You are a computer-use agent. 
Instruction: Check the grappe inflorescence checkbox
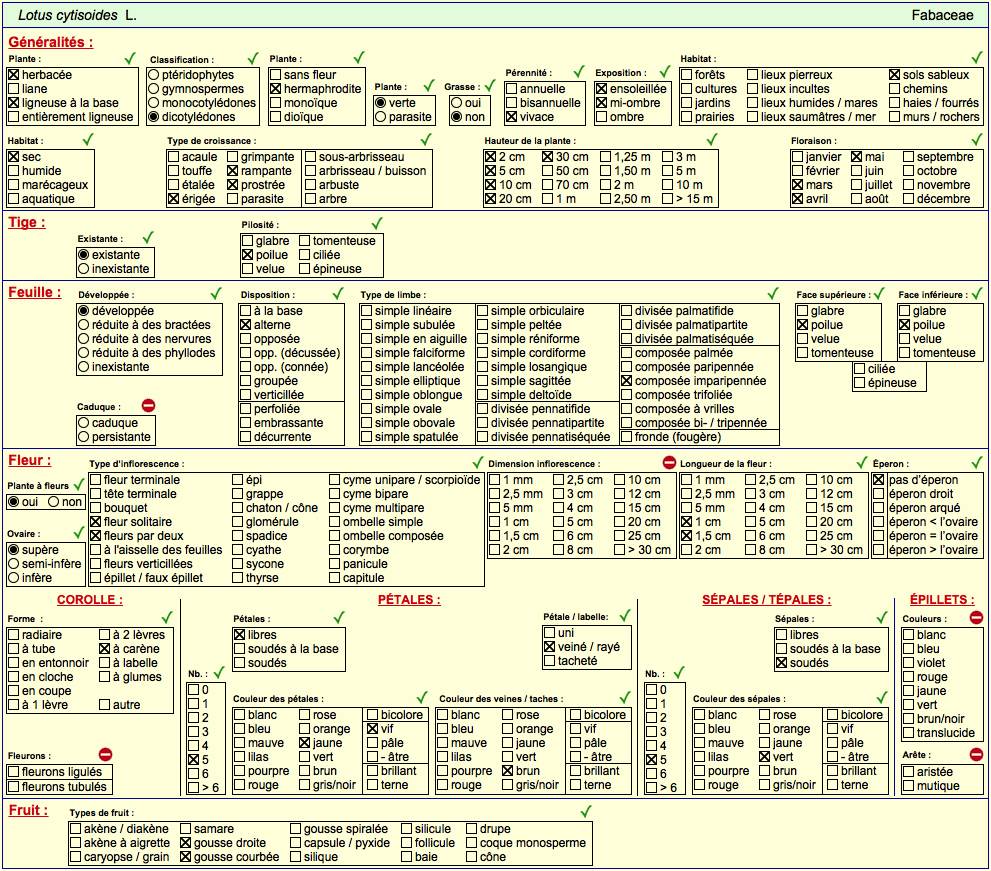238,494
